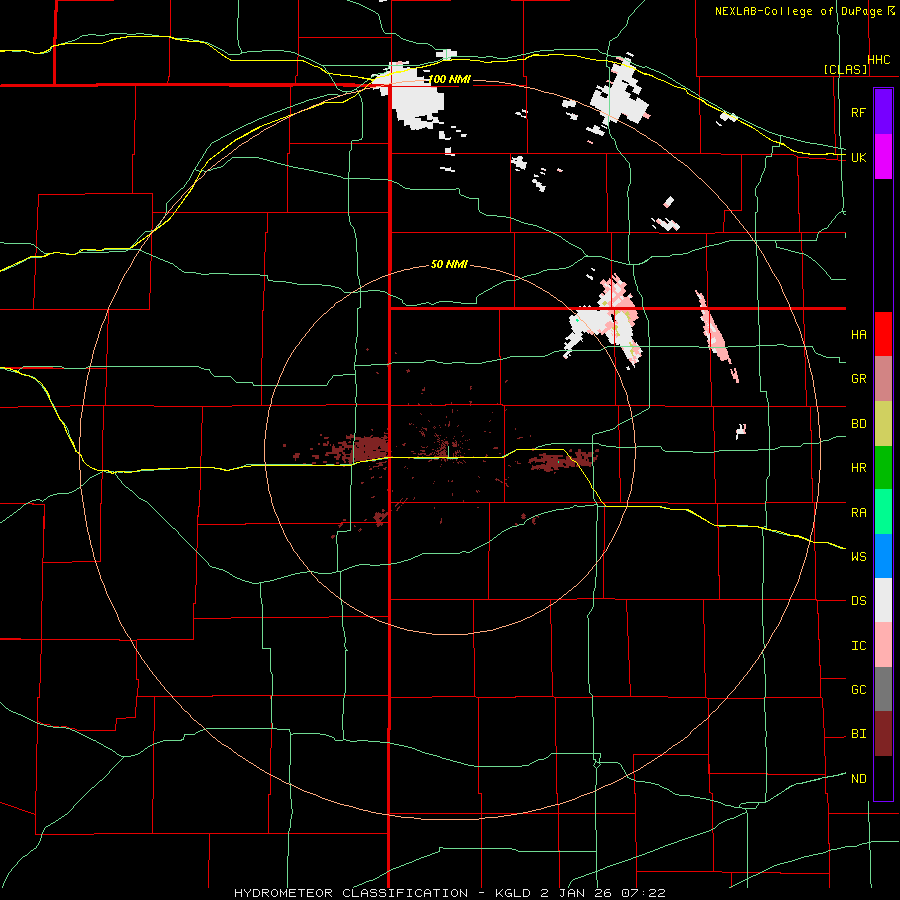Click the red HA legend swatch

point(883,334)
